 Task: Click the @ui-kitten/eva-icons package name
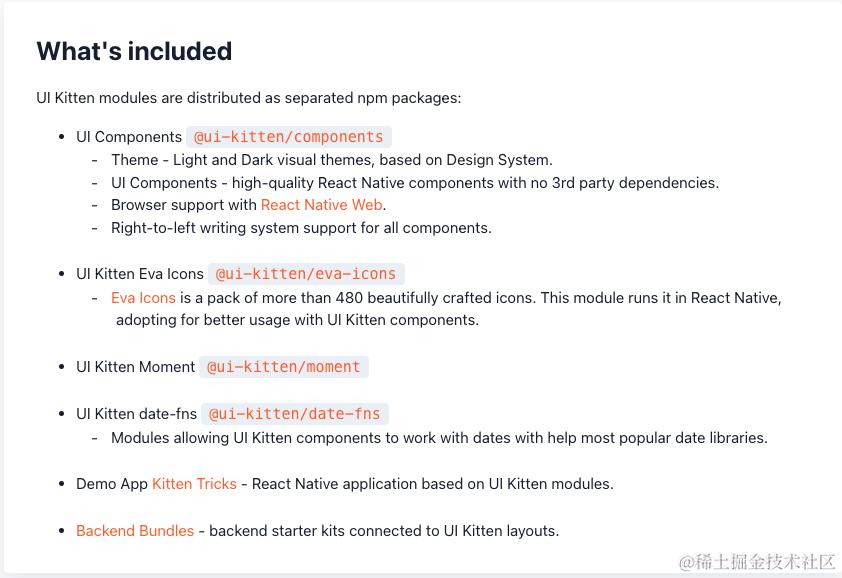pos(306,274)
